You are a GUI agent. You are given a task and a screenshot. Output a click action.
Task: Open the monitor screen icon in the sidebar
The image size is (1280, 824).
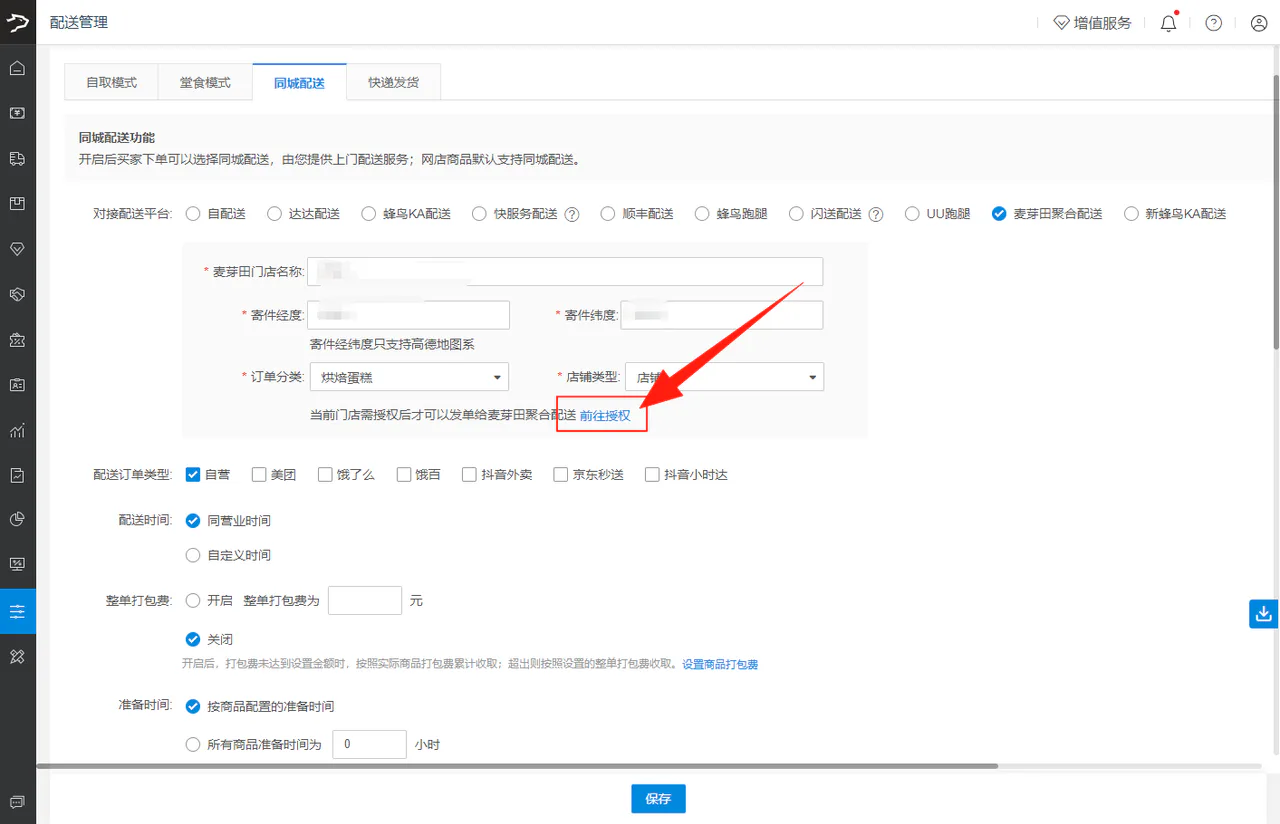(17, 564)
